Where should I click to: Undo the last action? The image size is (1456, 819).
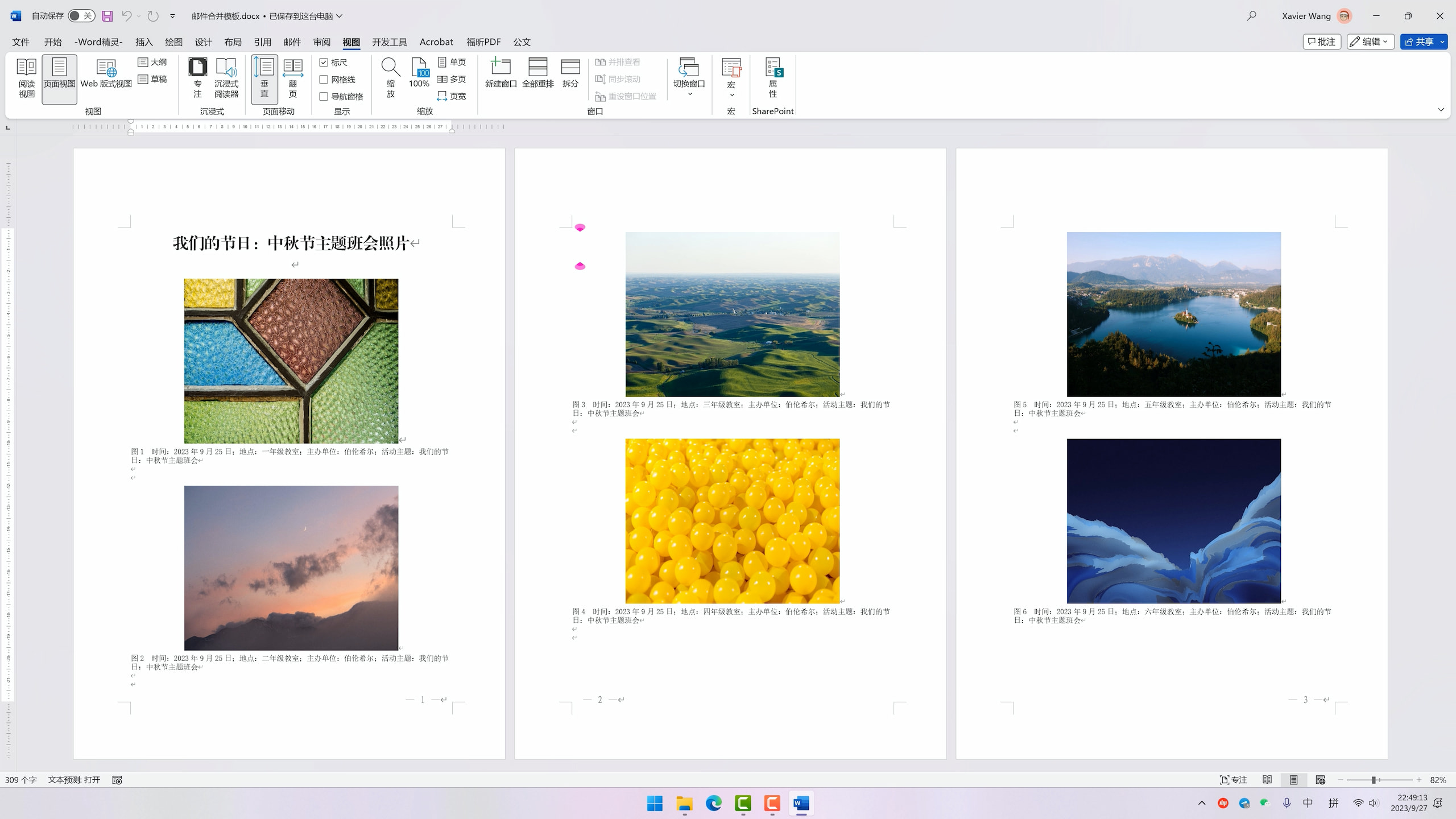(x=126, y=16)
